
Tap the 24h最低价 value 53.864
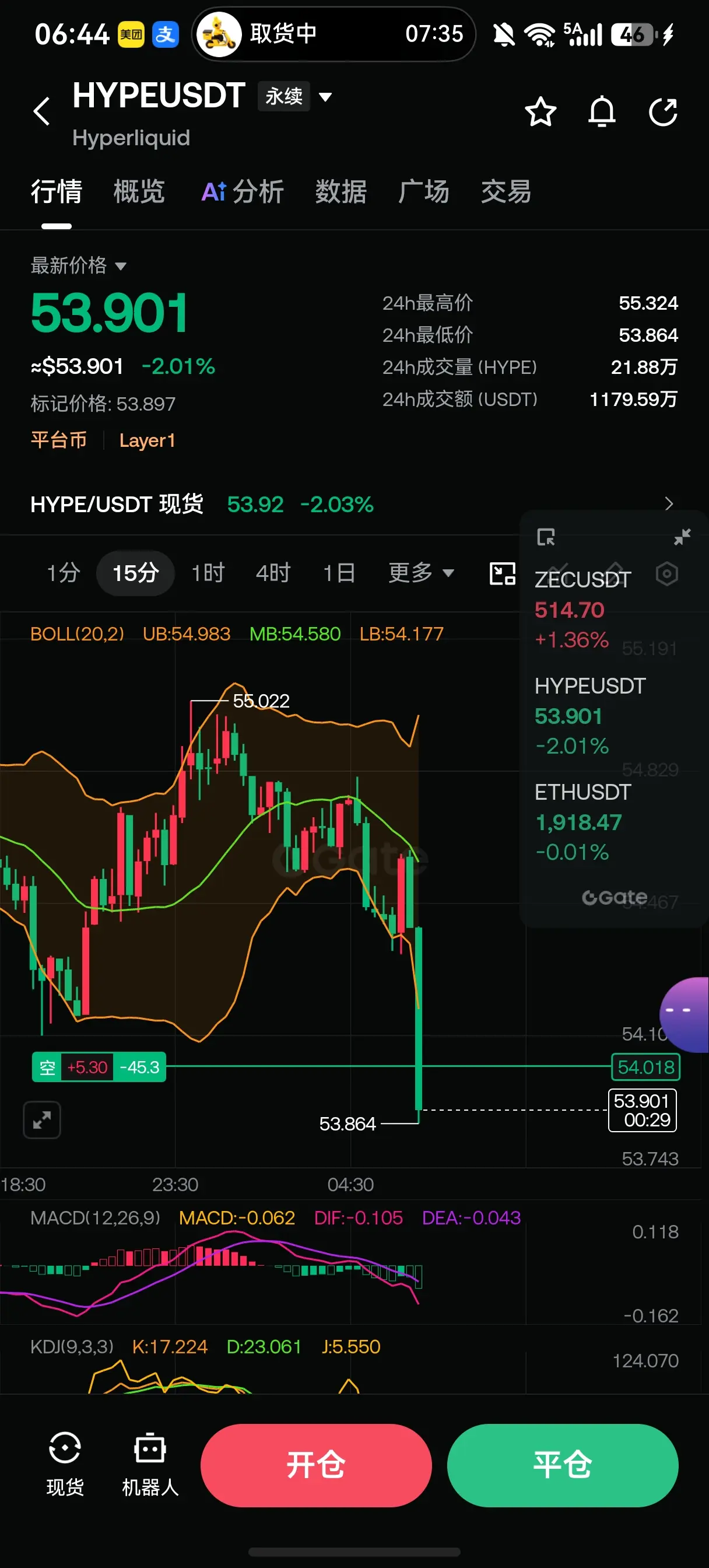[x=648, y=335]
